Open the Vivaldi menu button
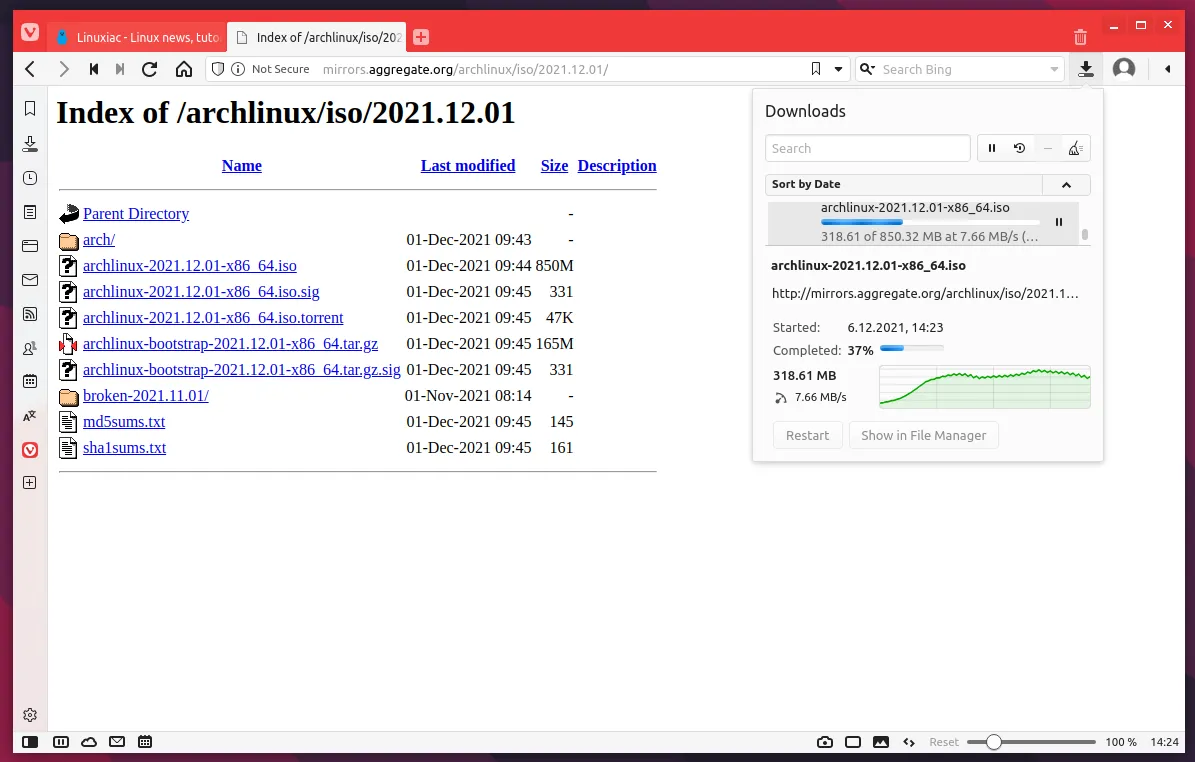 click(30, 33)
